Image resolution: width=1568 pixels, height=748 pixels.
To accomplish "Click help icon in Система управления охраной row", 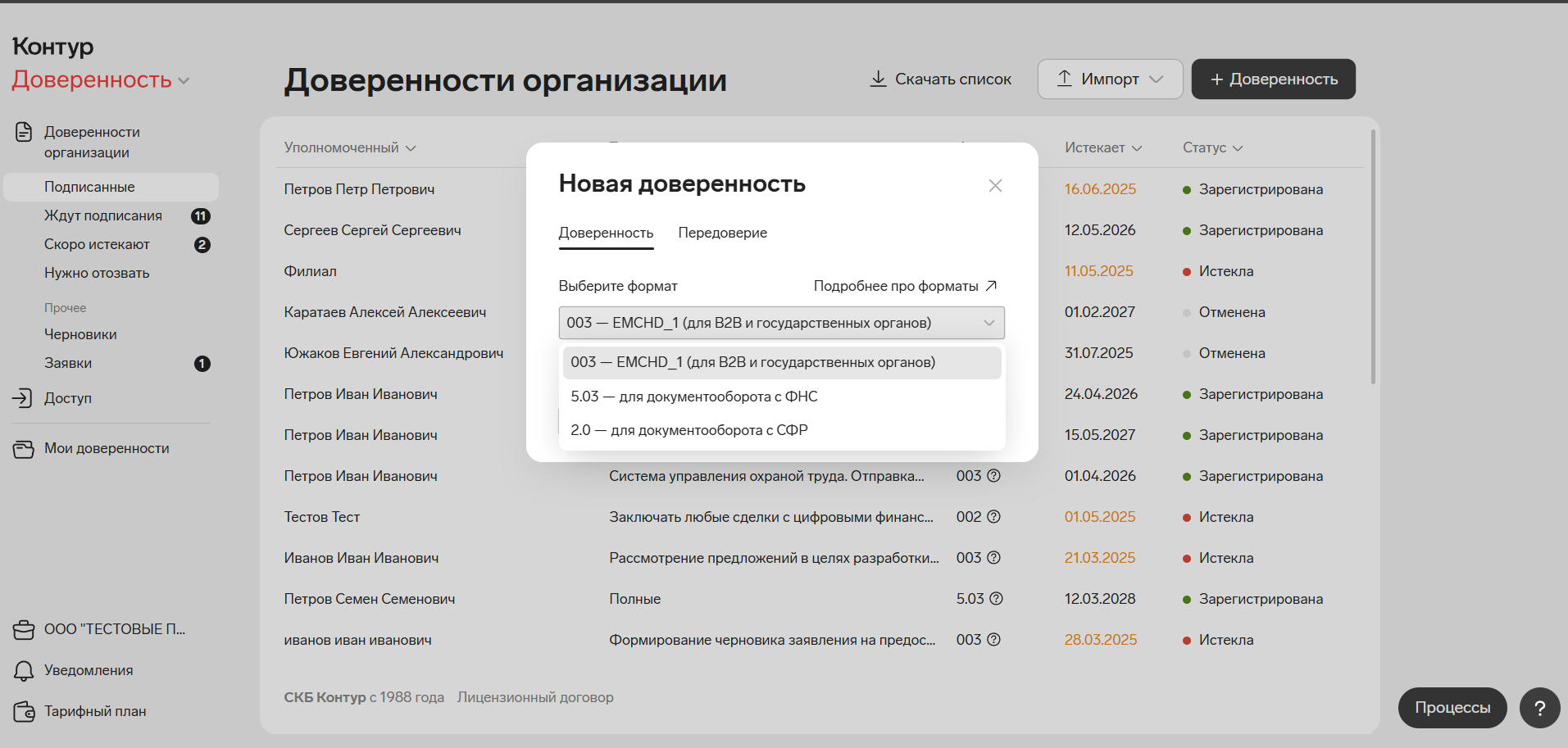I will (993, 476).
